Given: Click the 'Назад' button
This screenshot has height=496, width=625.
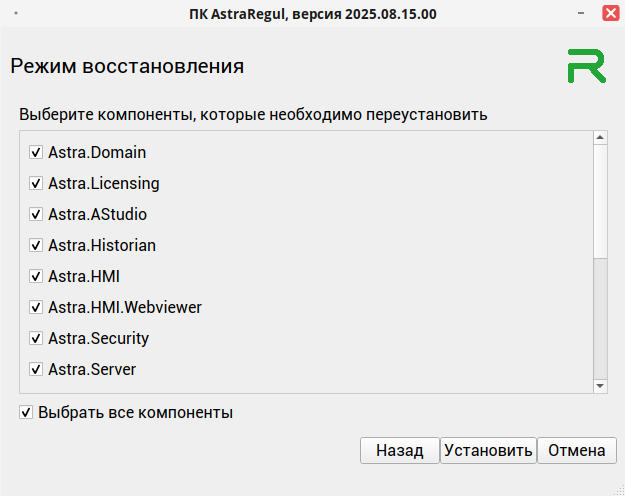Looking at the screenshot, I should pos(400,451).
